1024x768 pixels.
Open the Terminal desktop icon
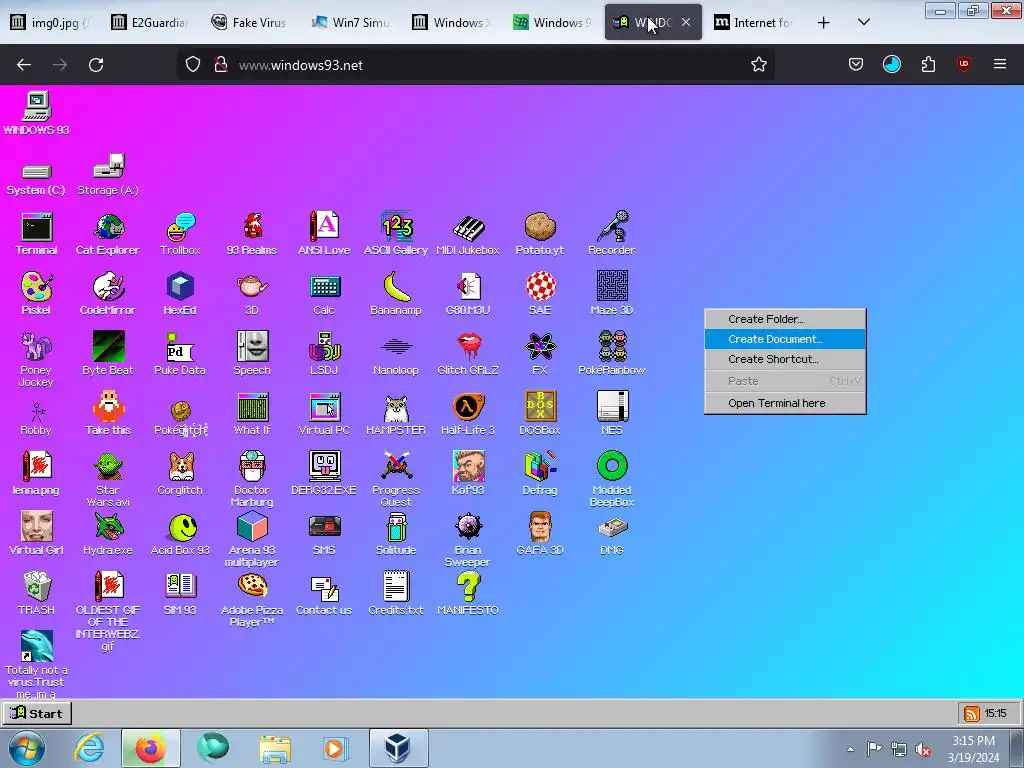click(37, 233)
